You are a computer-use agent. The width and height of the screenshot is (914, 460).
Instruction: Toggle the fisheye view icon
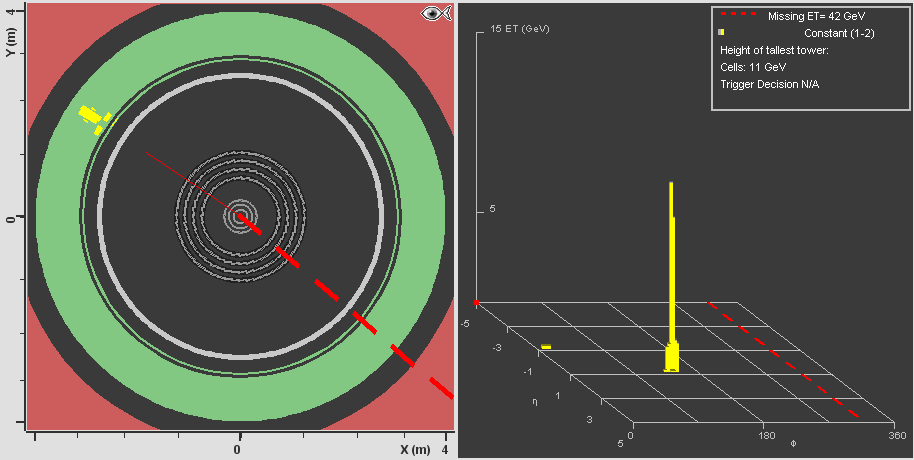(435, 13)
